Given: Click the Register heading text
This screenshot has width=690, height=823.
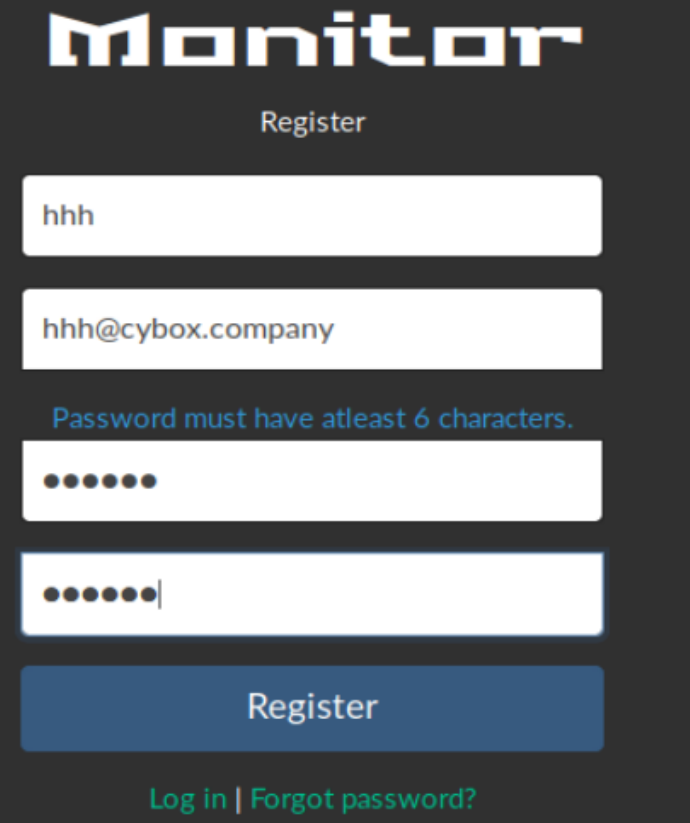Looking at the screenshot, I should coord(313,122).
